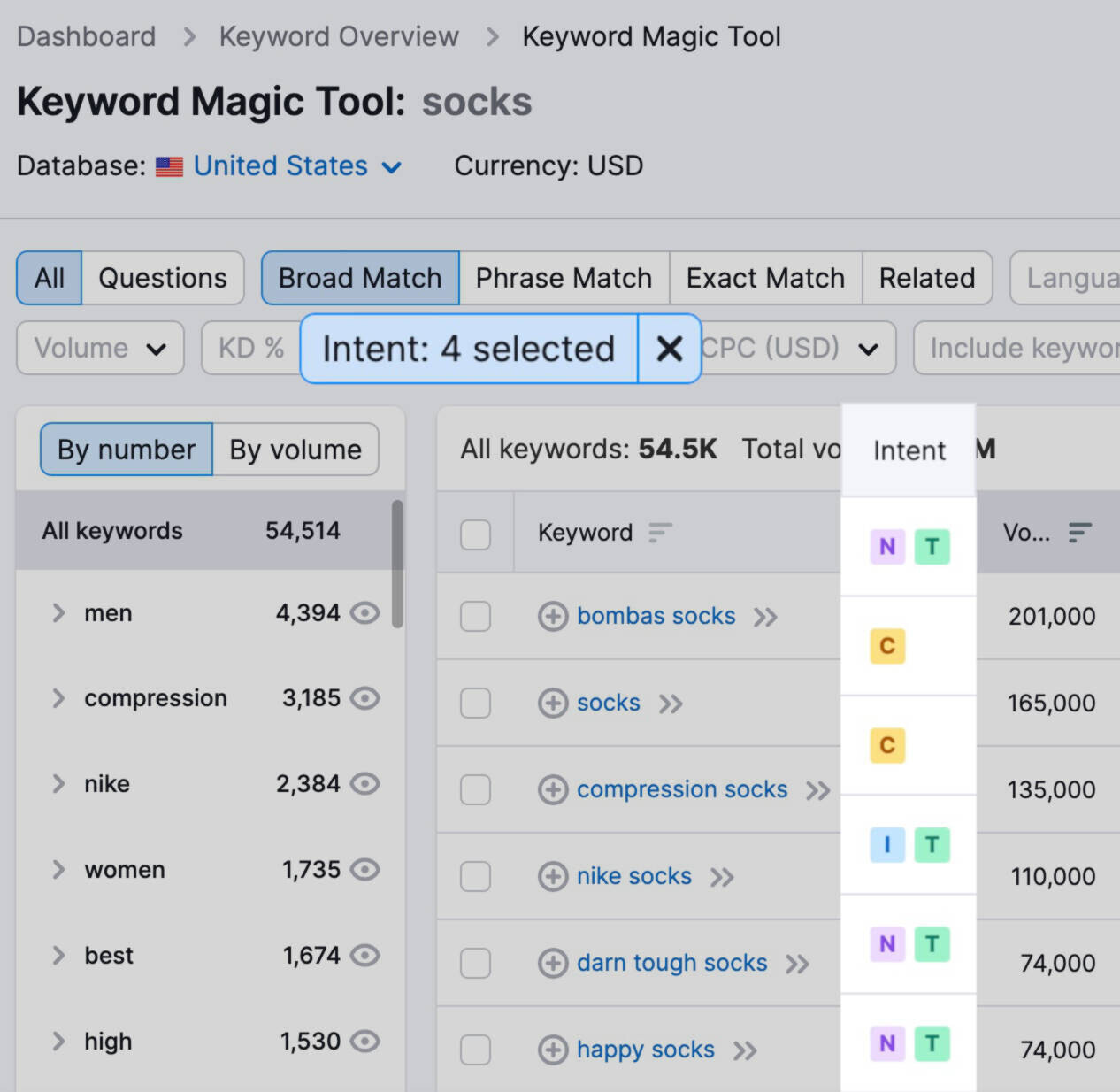Click the plus icon beside bombas socks
The image size is (1120, 1092).
tap(553, 616)
